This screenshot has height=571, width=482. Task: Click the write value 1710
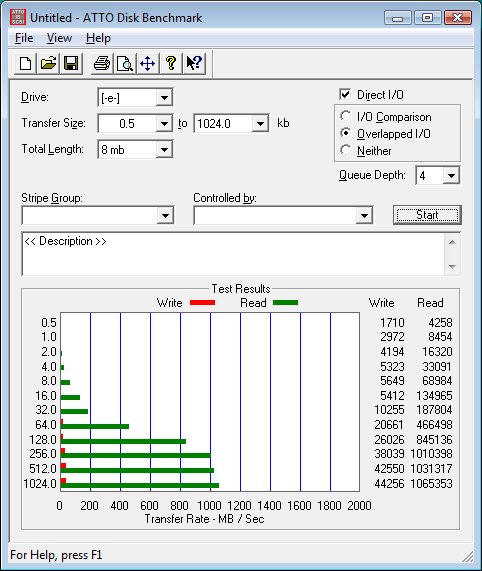pos(392,323)
